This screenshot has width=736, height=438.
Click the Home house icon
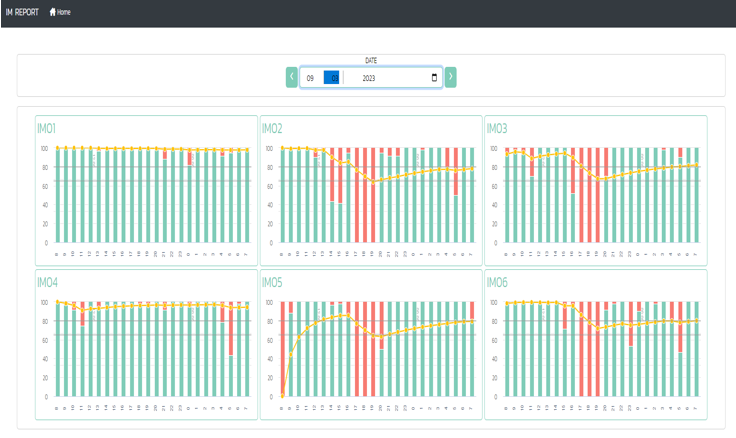[x=53, y=12]
